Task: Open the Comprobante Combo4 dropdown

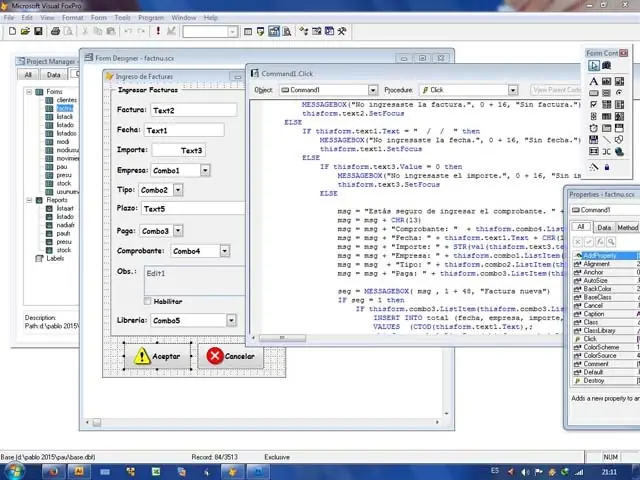Action: click(x=224, y=251)
